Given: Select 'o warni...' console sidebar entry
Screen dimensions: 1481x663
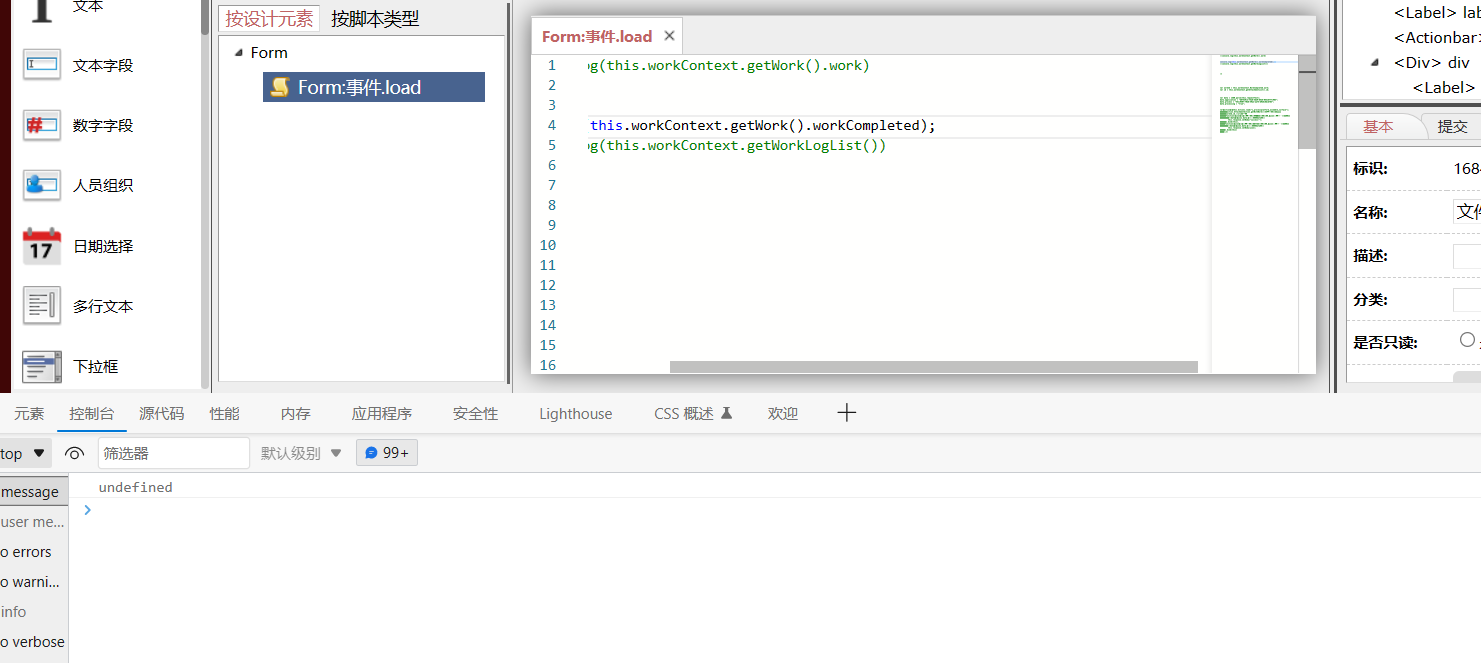Looking at the screenshot, I should coord(34,582).
